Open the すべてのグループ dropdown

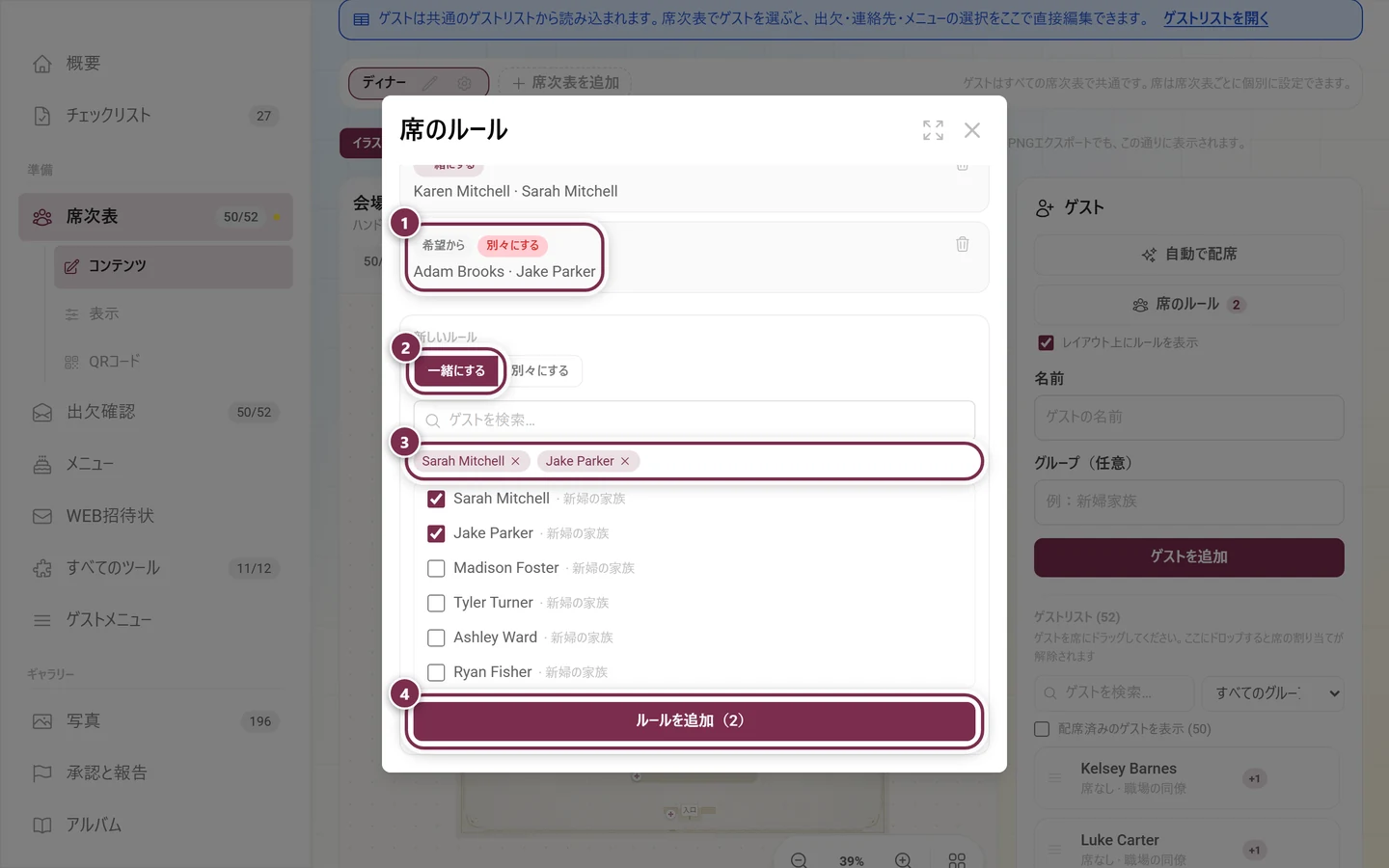pyautogui.click(x=1273, y=693)
